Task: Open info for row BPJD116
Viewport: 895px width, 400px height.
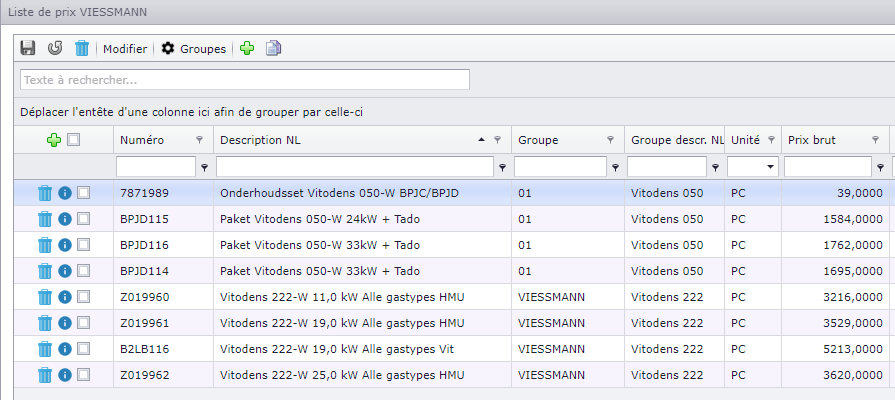Action: point(65,245)
